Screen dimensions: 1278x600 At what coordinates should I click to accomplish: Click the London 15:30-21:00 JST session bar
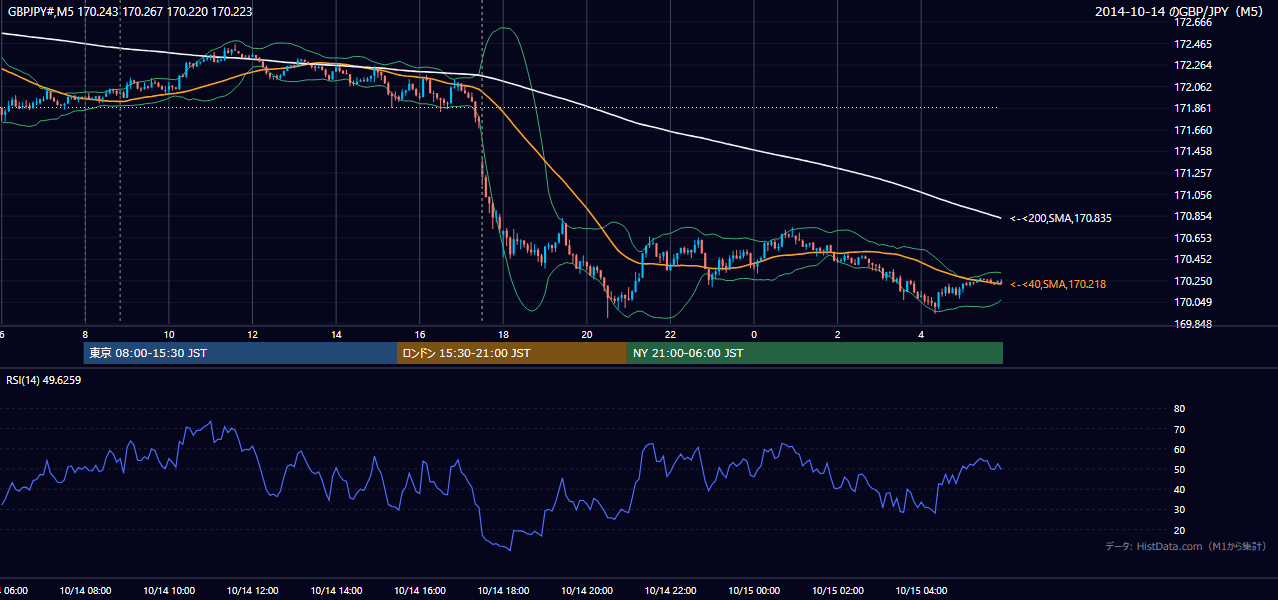(512, 353)
